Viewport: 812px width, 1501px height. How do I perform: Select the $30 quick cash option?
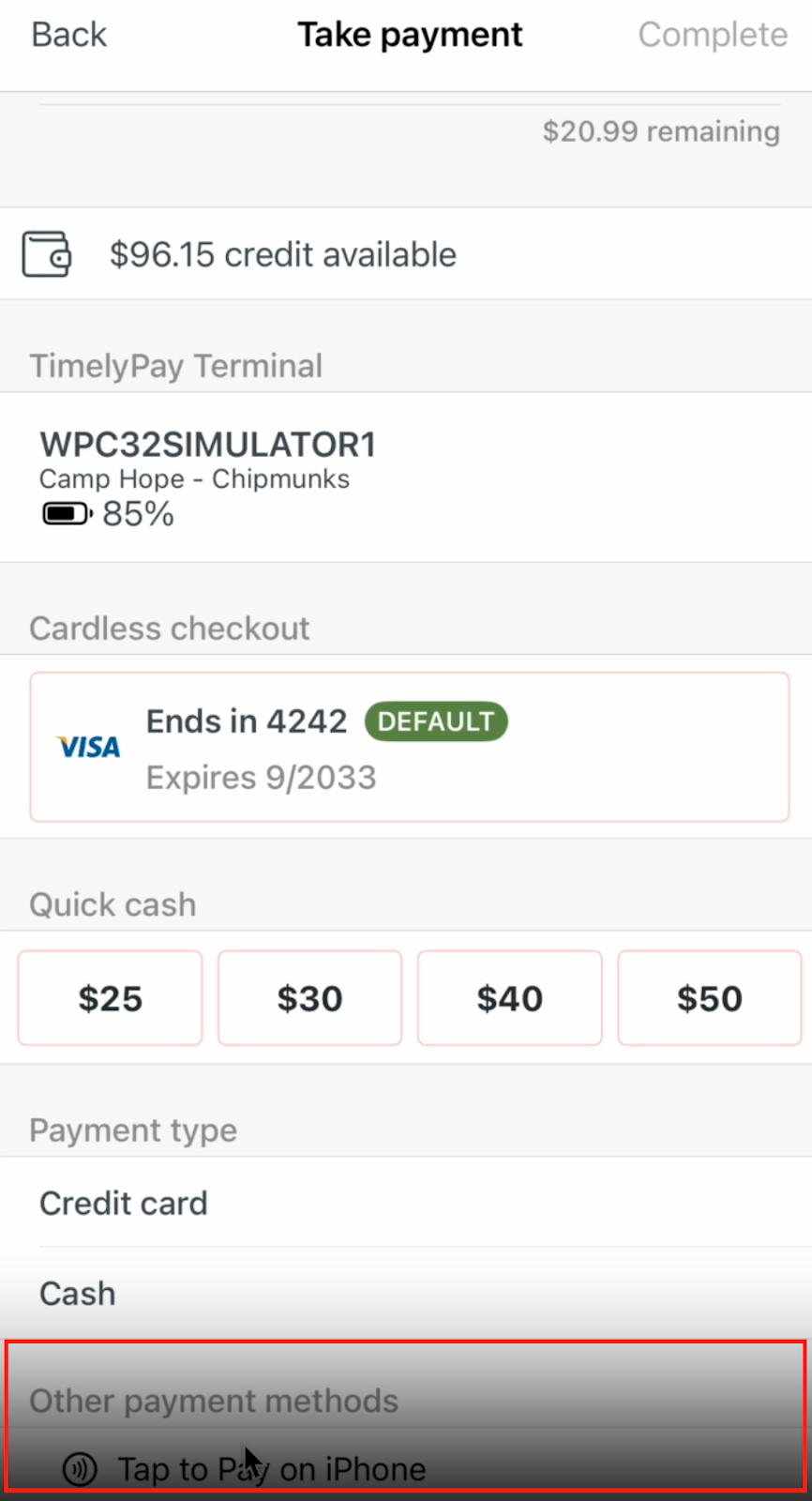click(310, 998)
